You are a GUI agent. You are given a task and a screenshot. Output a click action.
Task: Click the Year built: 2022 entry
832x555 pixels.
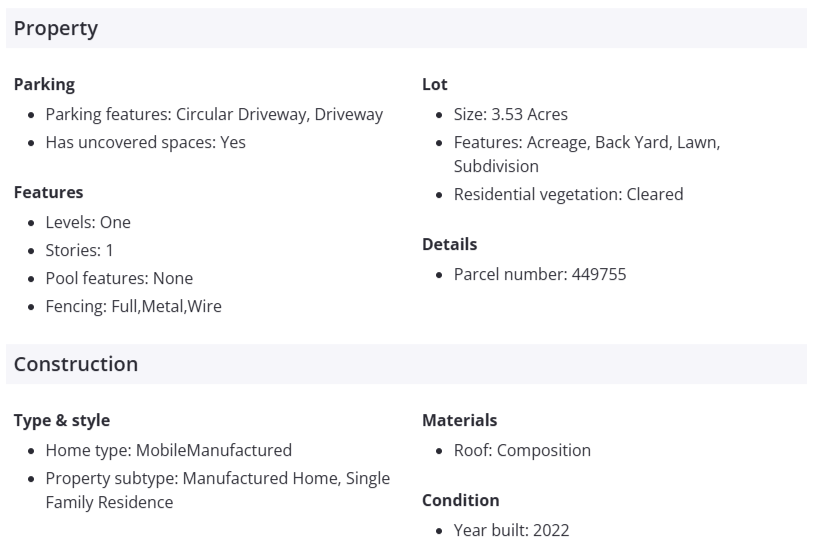(511, 530)
